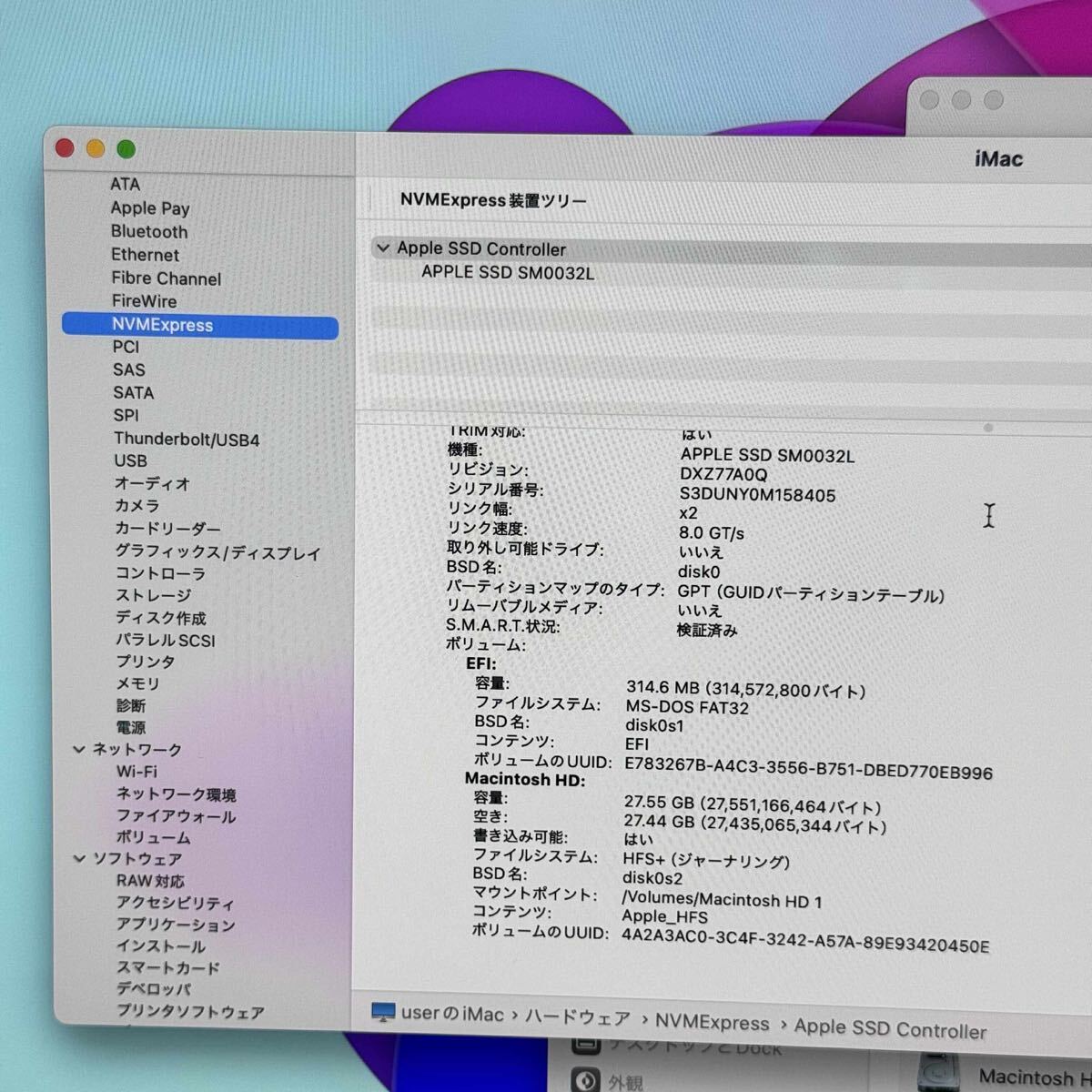Select Apple Pay in the sidebar
1092x1092 pixels.
150,208
